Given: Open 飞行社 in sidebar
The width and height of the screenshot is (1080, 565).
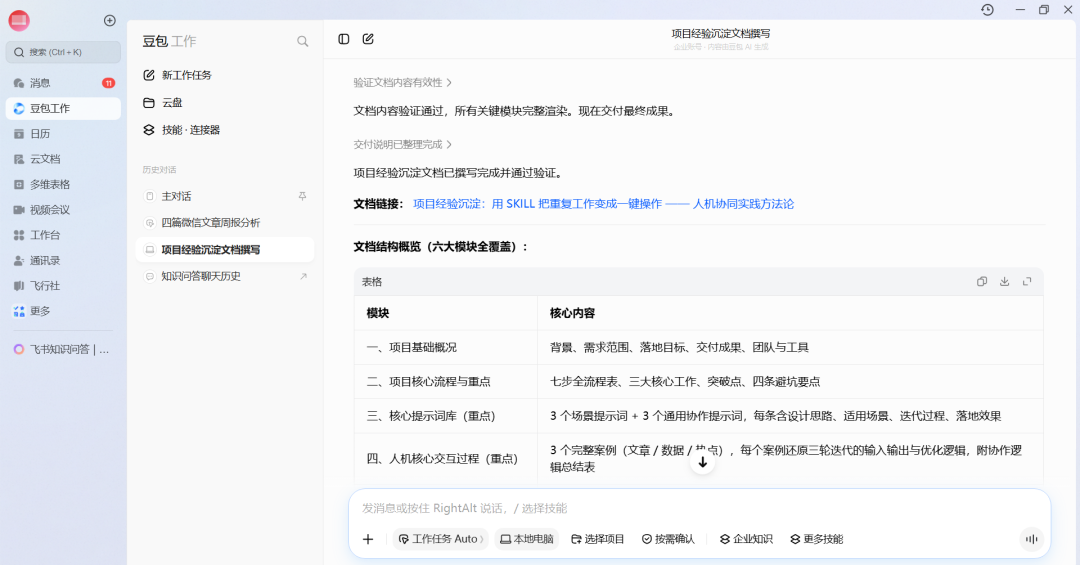Looking at the screenshot, I should [x=63, y=286].
